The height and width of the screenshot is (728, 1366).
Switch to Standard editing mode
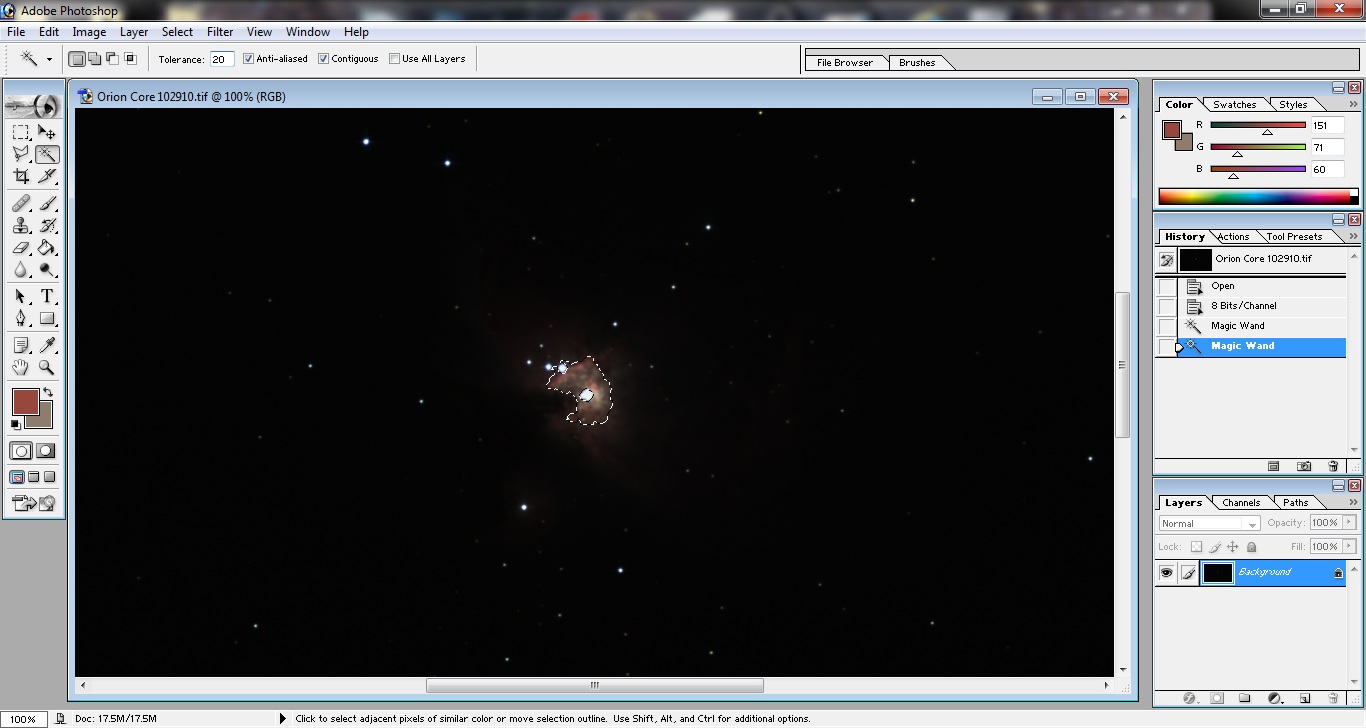point(21,451)
